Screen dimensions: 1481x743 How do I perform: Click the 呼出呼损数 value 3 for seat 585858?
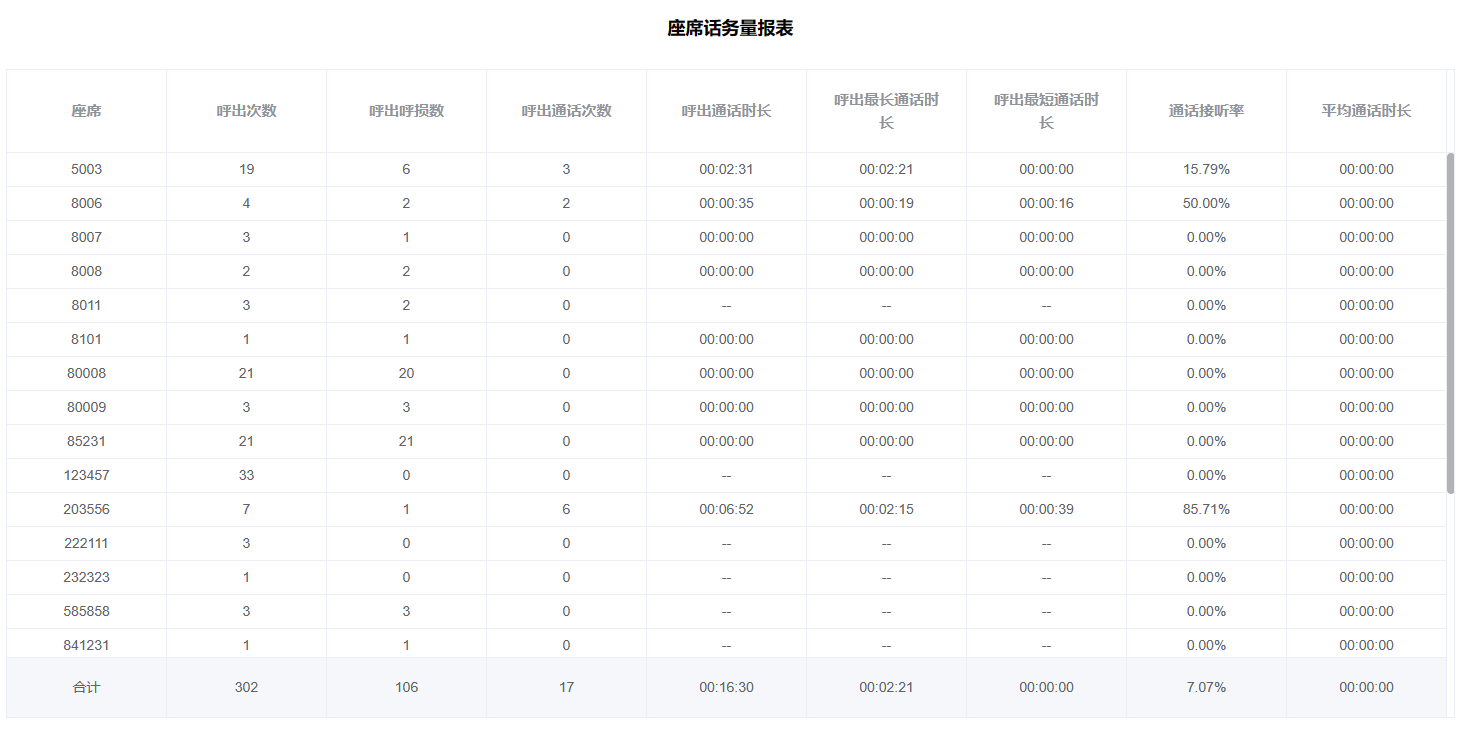406,612
